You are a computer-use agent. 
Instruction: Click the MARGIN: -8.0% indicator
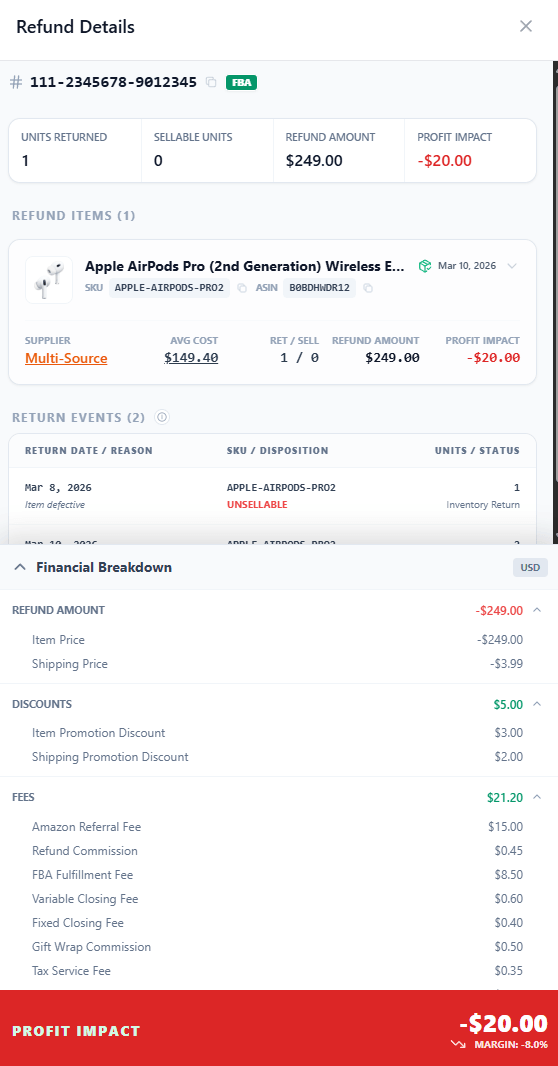[511, 1044]
